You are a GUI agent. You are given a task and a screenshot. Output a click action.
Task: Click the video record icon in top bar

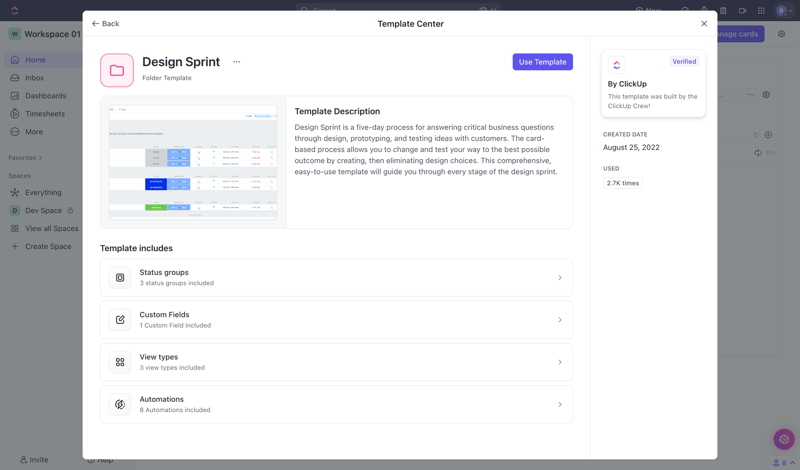coord(742,10)
